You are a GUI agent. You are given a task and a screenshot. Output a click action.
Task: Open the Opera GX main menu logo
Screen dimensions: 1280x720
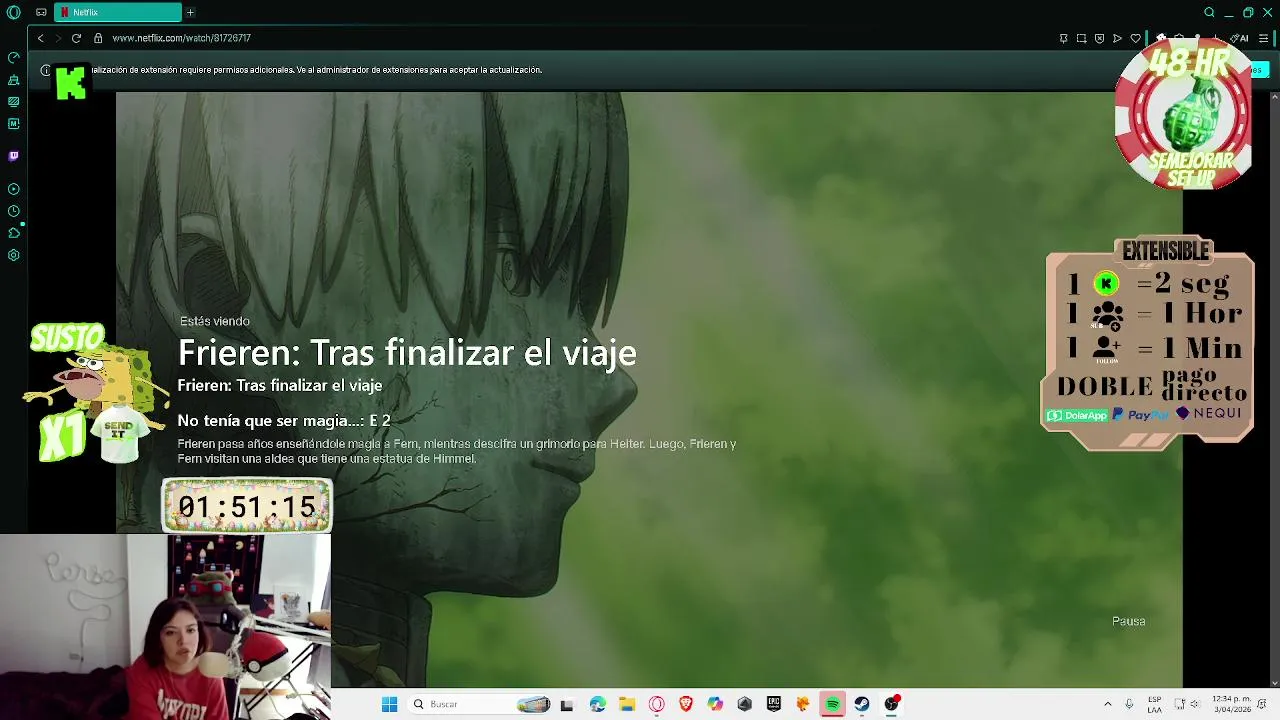point(13,12)
